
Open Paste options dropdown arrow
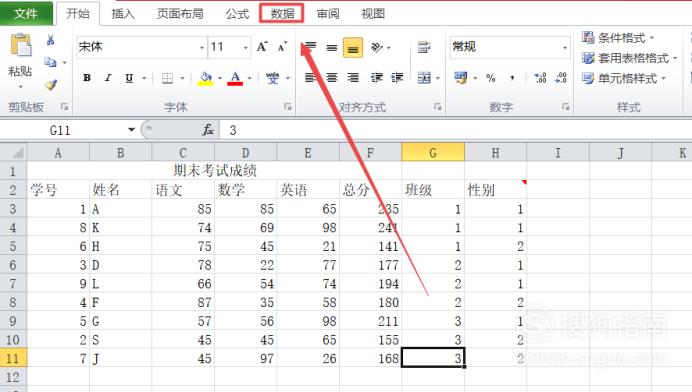pyautogui.click(x=20, y=87)
